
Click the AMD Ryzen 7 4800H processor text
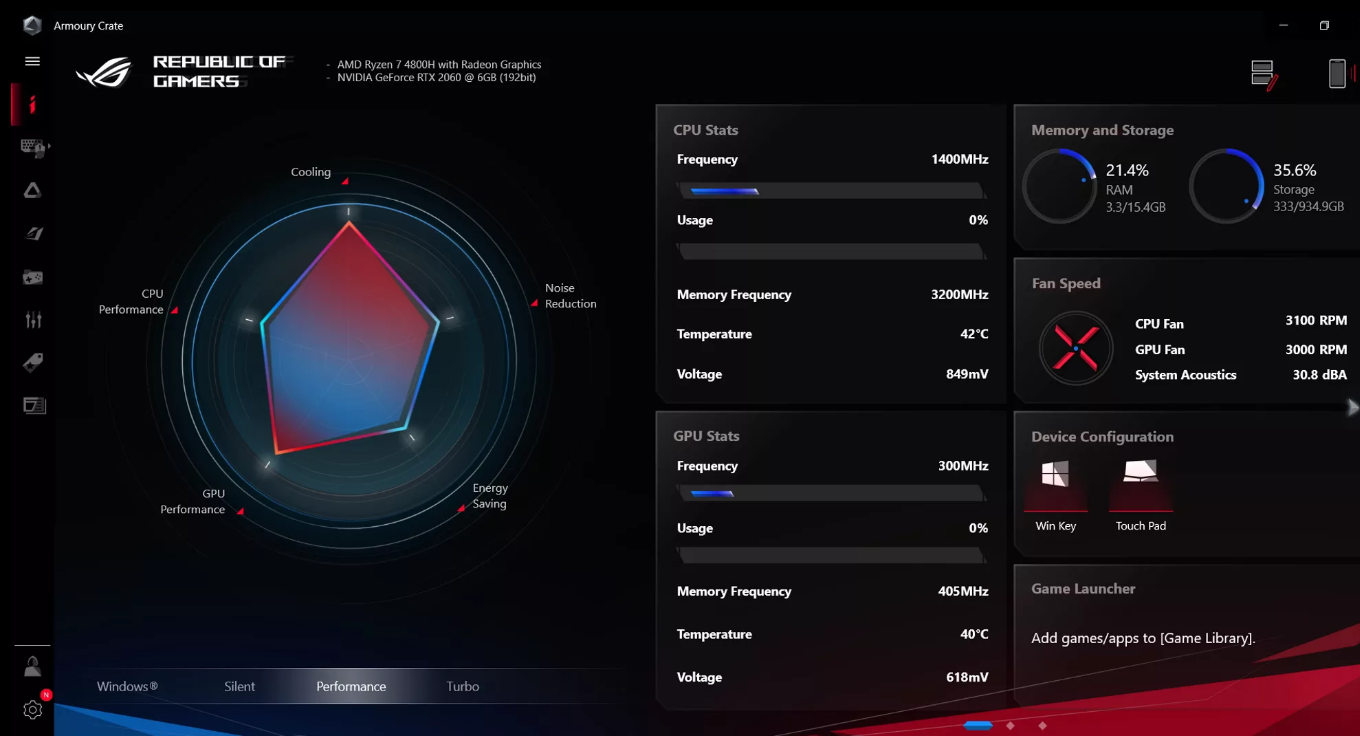click(439, 65)
